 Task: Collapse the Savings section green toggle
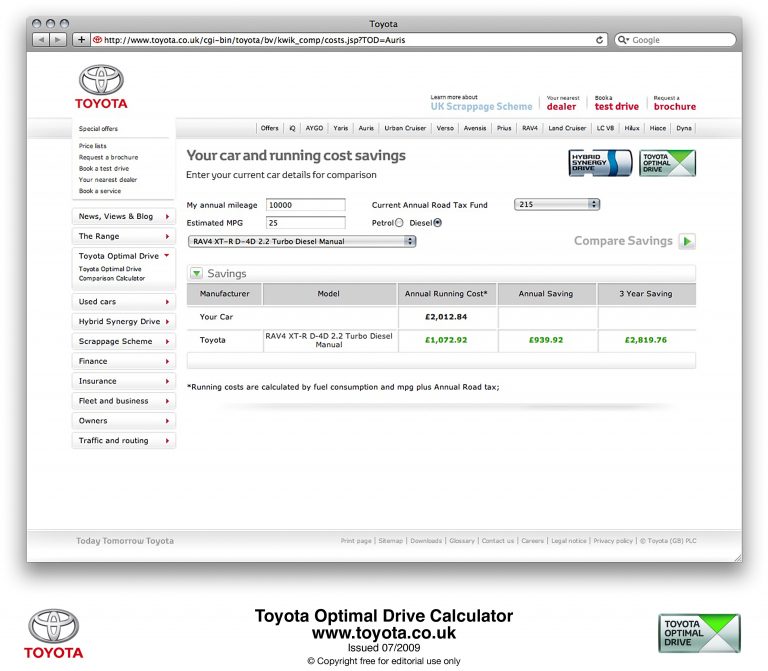(197, 273)
